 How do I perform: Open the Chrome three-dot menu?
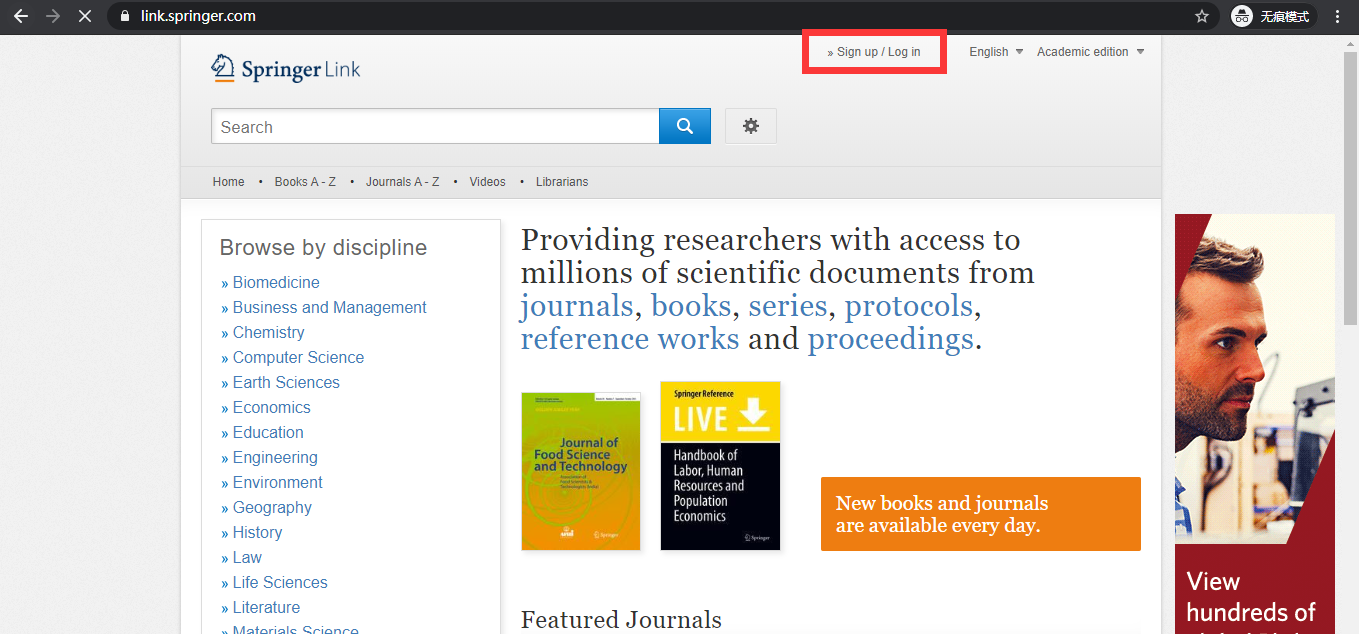coord(1338,16)
